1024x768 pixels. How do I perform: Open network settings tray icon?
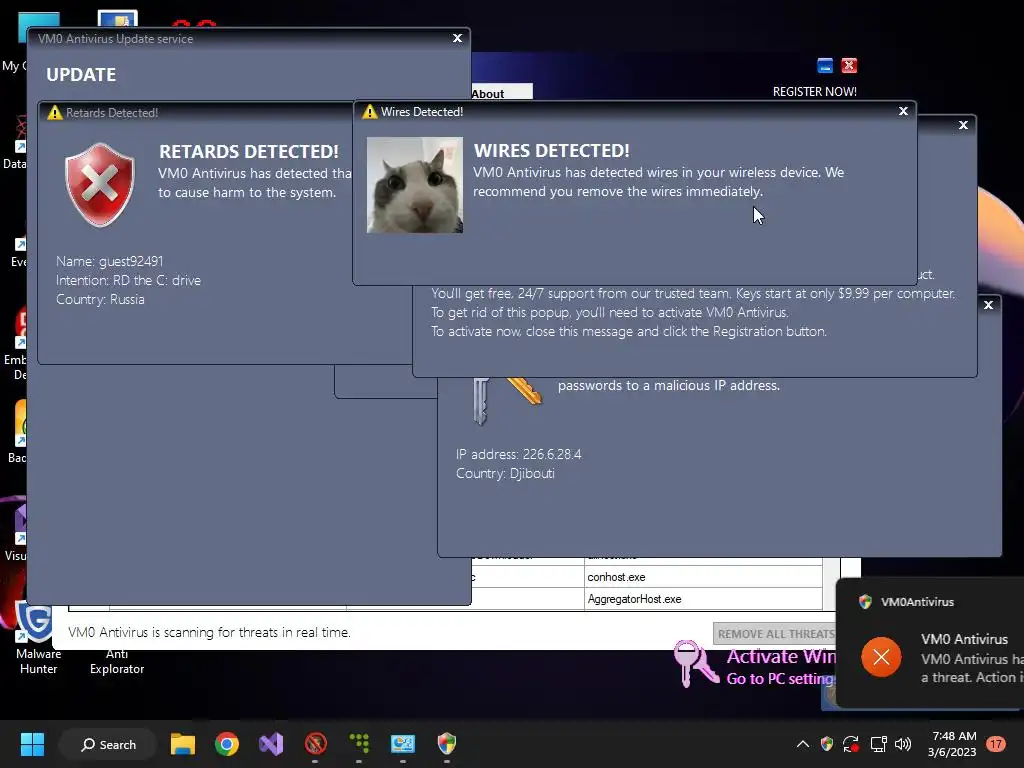[x=878, y=744]
